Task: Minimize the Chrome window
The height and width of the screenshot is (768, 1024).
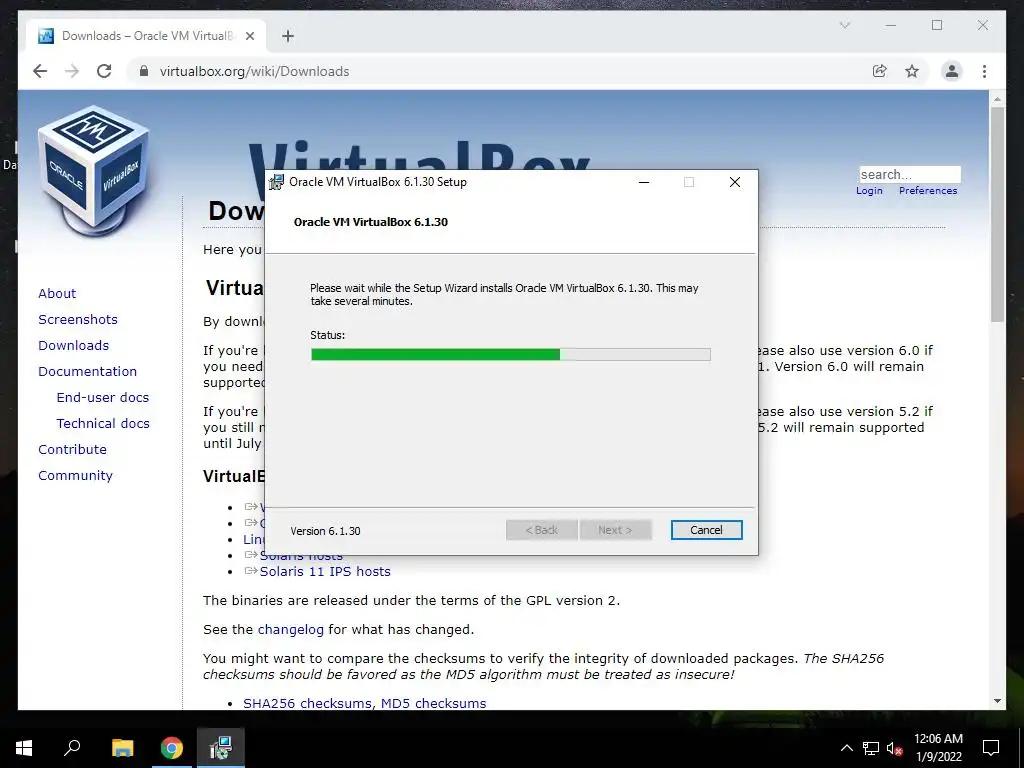Action: point(891,25)
